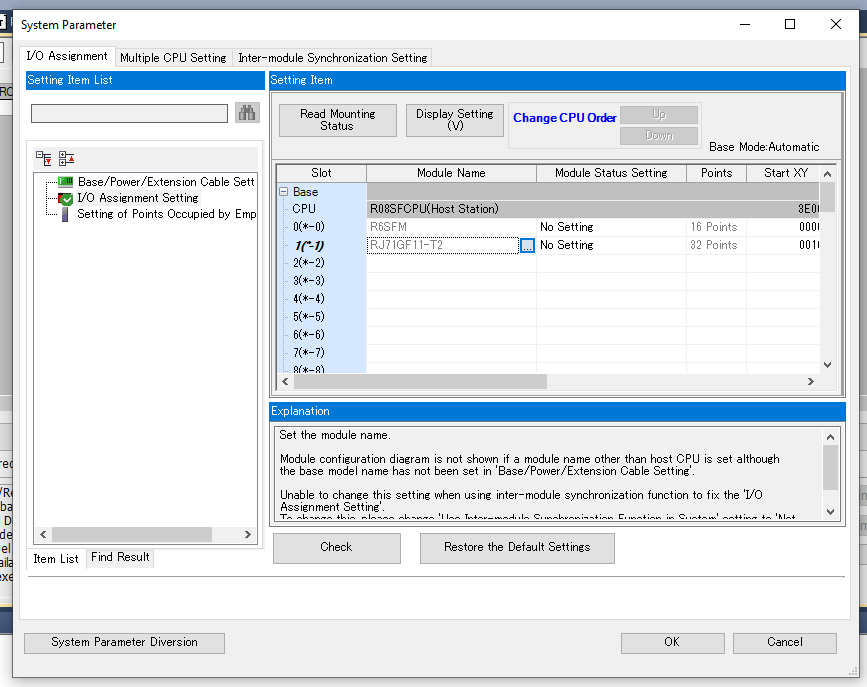Click the 16 Points cell

[x=716, y=227]
